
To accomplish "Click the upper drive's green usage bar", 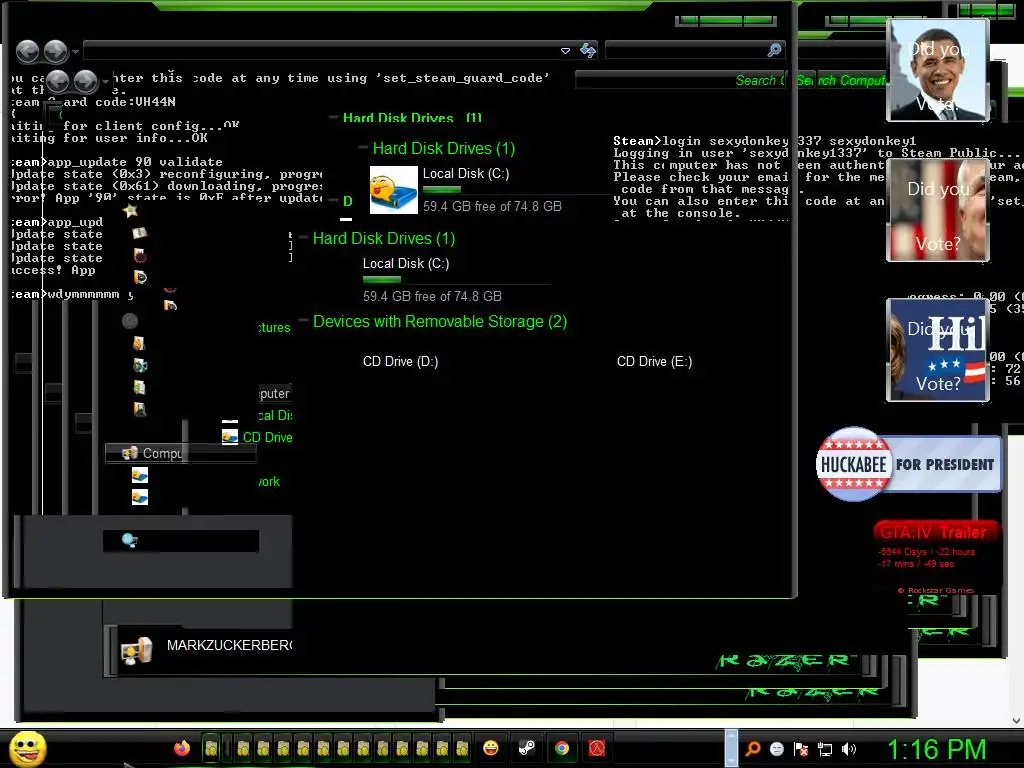I will 442,190.
